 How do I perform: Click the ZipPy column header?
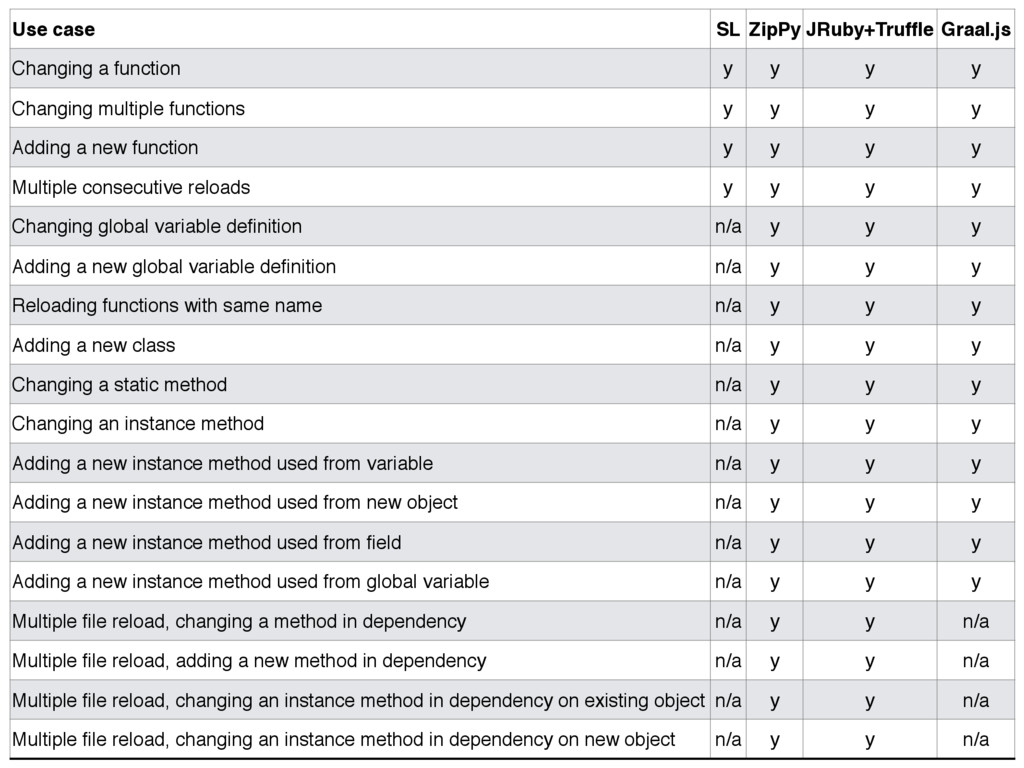[774, 29]
